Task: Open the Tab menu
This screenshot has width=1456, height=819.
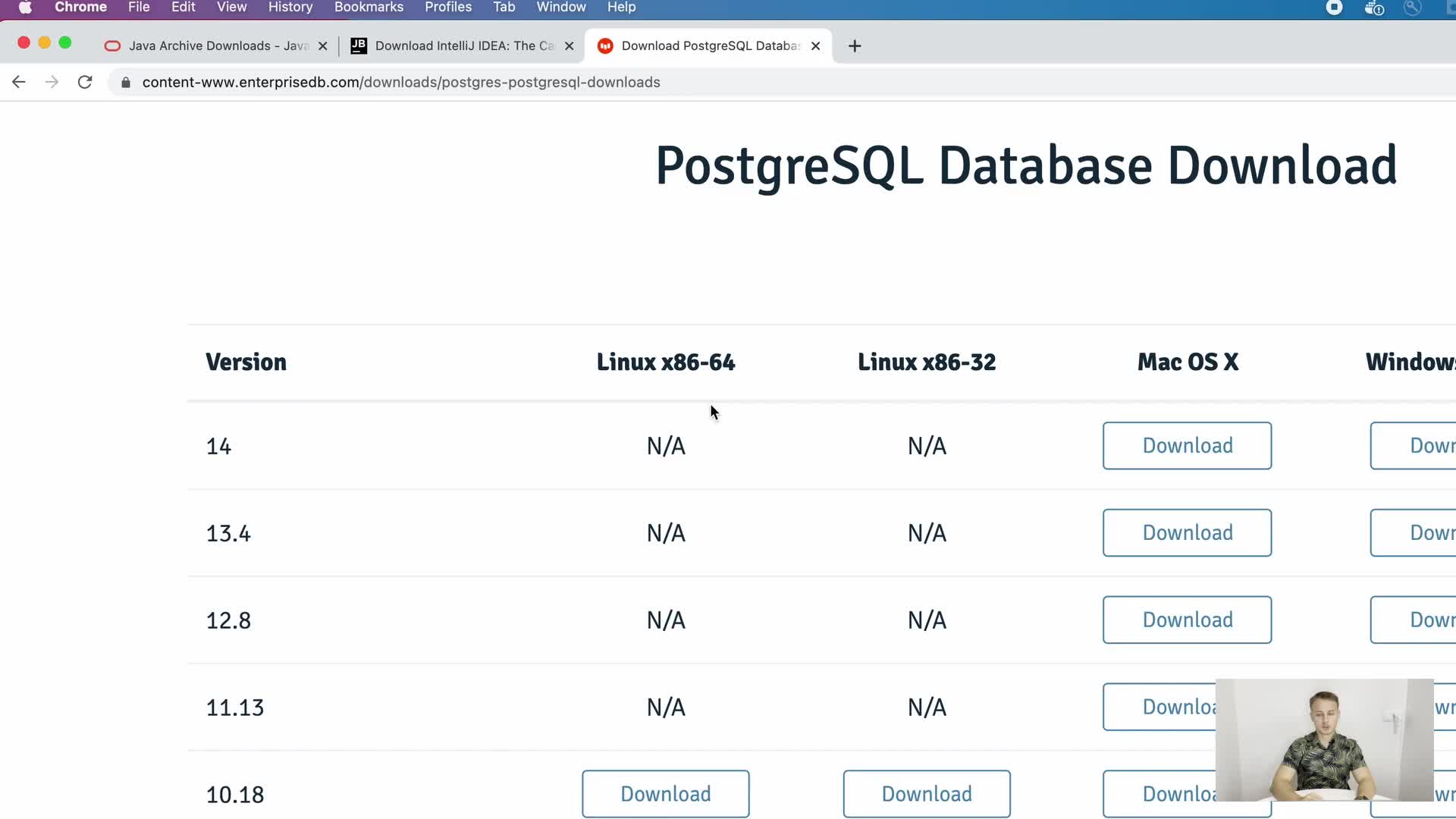Action: [x=504, y=8]
